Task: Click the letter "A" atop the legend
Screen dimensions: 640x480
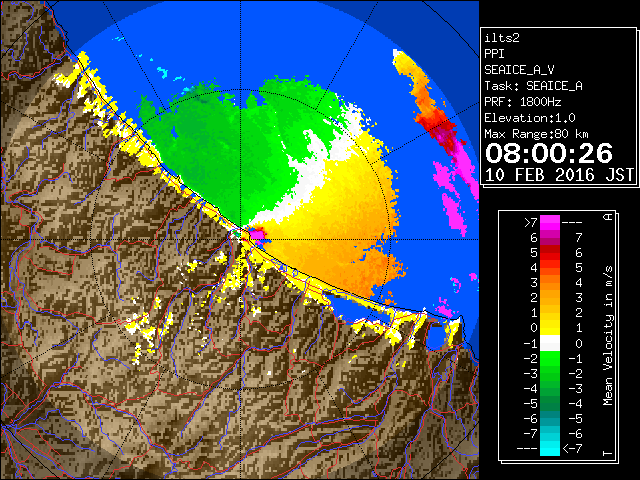Action: pyautogui.click(x=608, y=217)
